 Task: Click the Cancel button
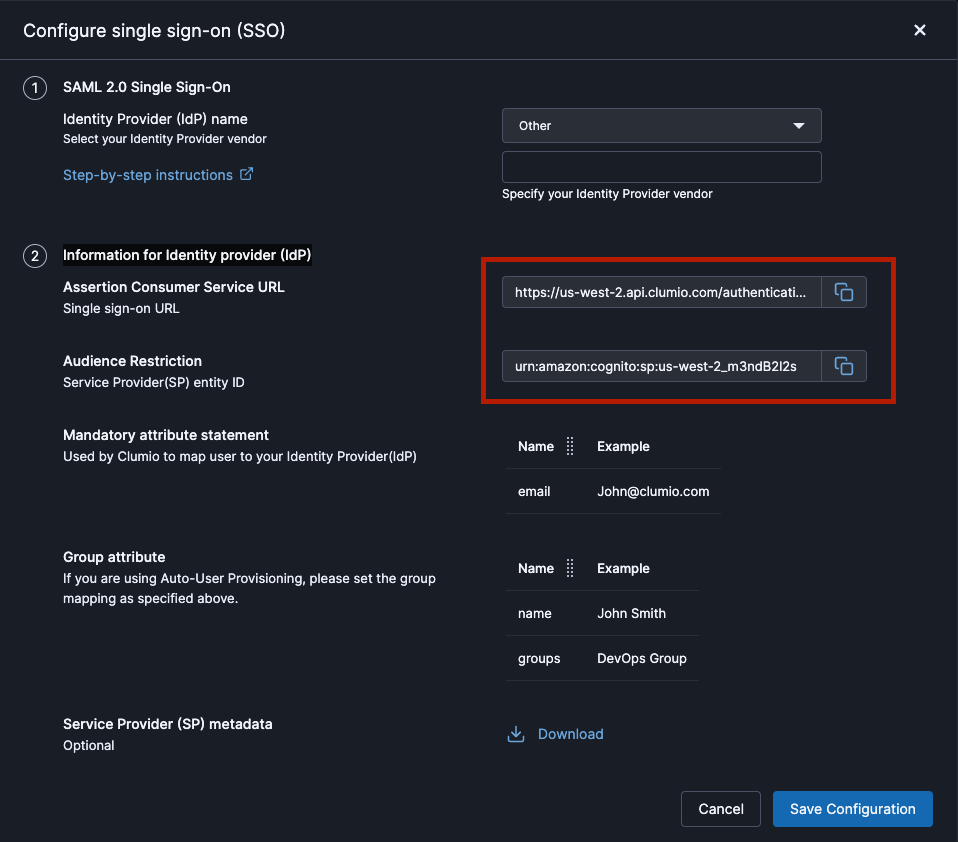click(720, 809)
